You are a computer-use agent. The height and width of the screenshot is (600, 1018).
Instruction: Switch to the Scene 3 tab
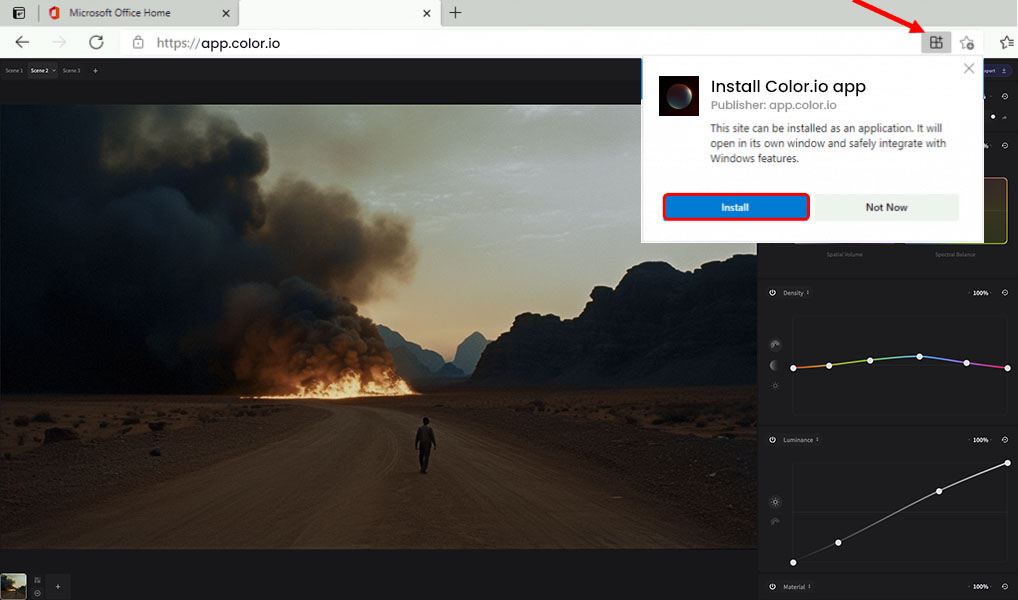pyautogui.click(x=71, y=70)
